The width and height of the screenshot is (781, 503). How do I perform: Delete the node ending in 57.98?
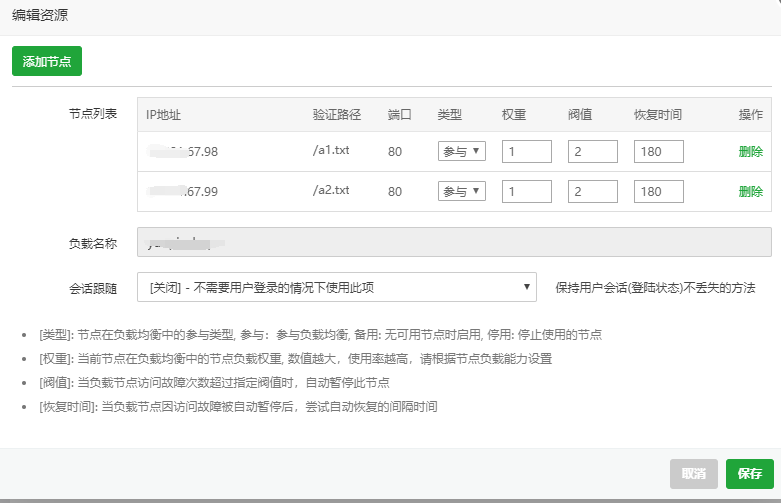pyautogui.click(x=751, y=151)
